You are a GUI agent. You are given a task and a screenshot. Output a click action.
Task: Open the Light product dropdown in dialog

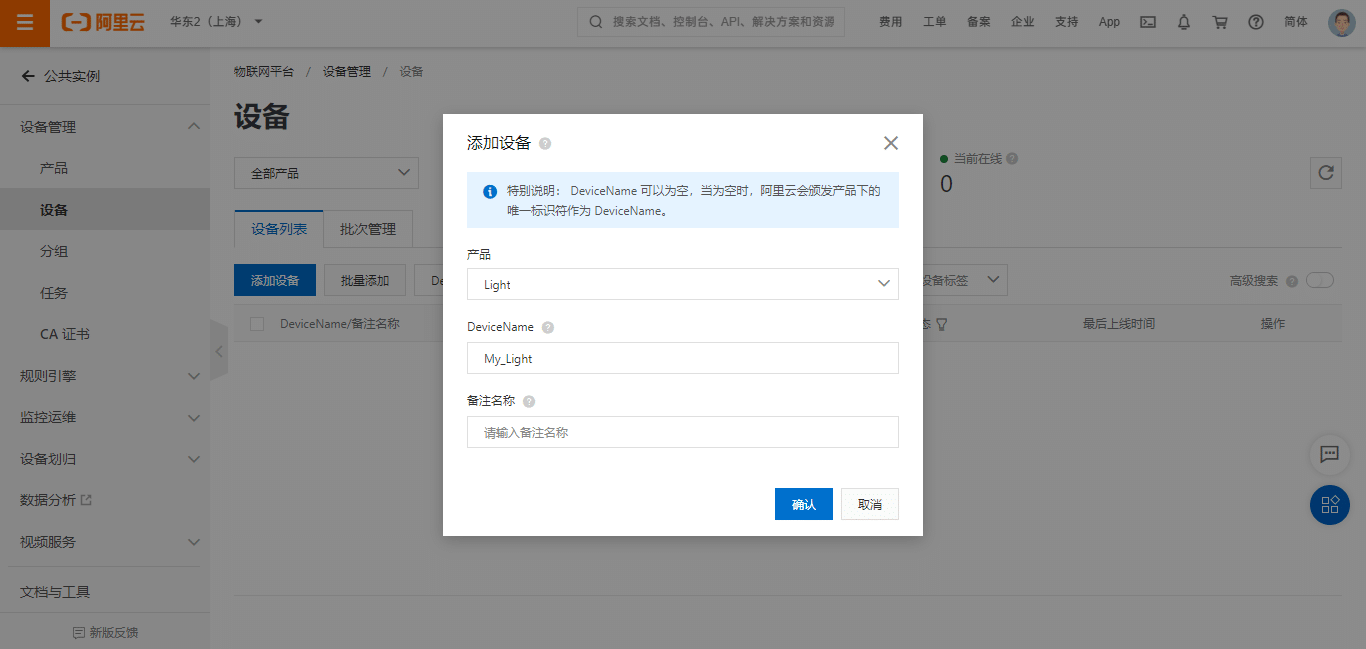(x=682, y=284)
